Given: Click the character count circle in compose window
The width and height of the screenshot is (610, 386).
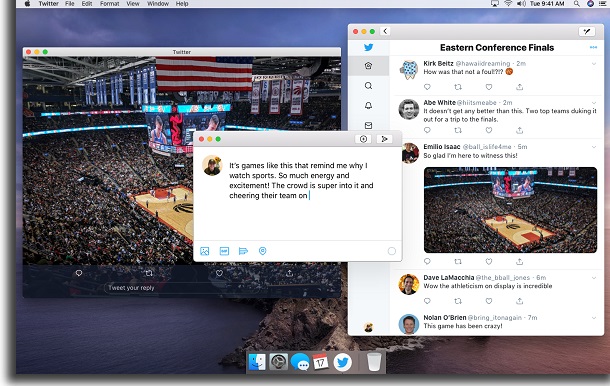Looking at the screenshot, I should pyautogui.click(x=392, y=251).
